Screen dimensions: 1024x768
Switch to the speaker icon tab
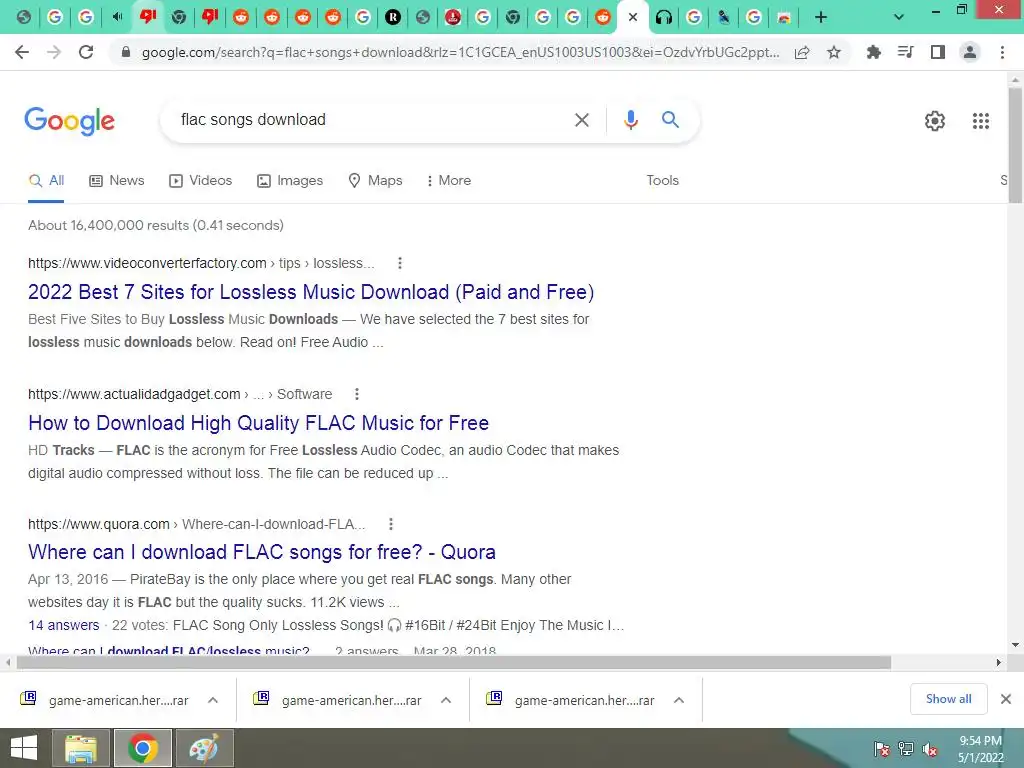coord(117,18)
